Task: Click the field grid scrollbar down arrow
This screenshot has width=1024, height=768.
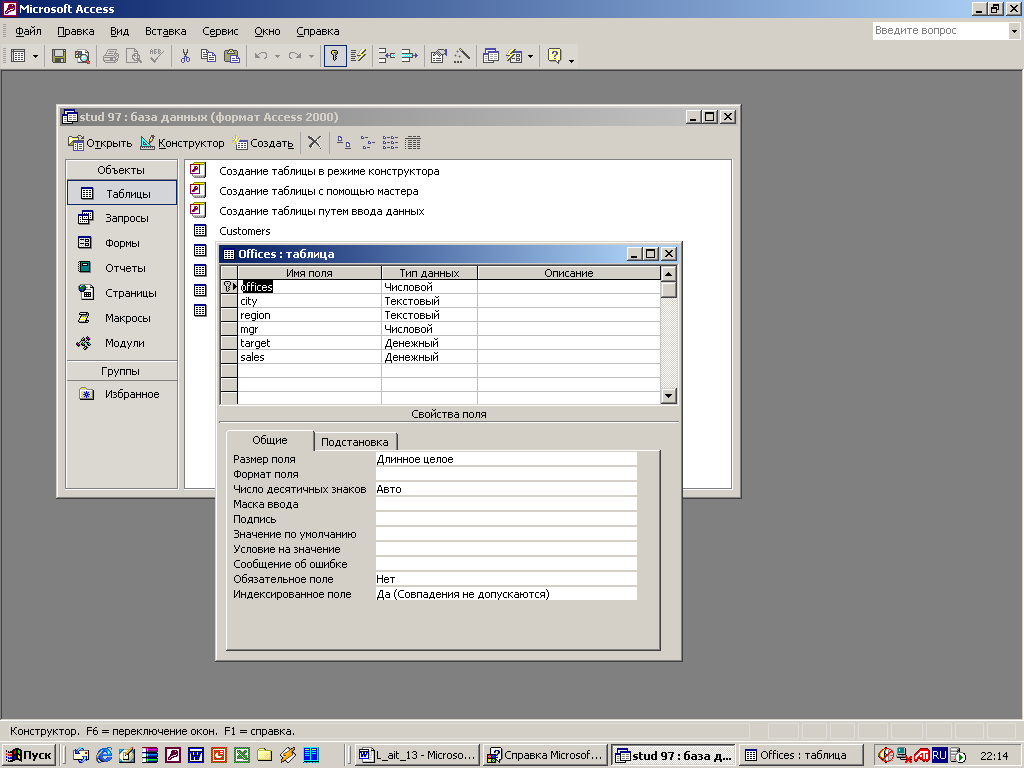Action: pos(668,395)
